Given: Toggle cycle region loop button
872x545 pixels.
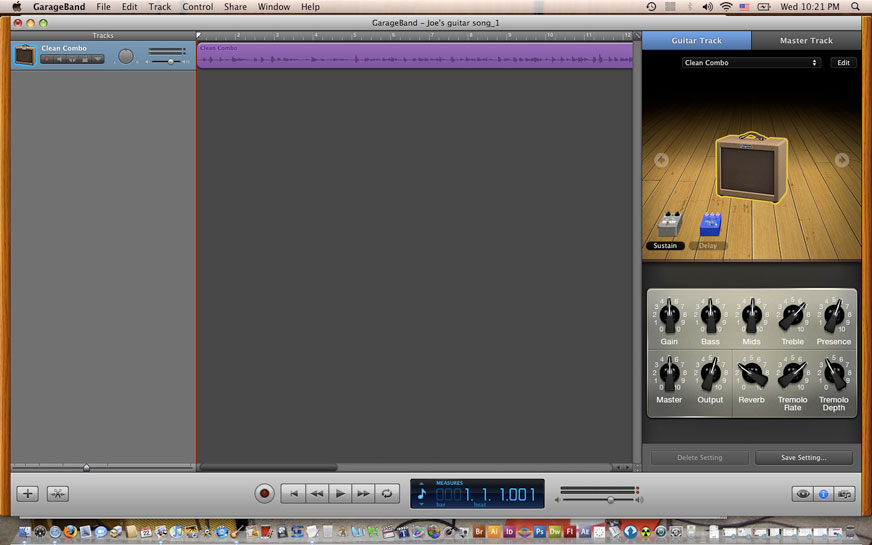Looking at the screenshot, I should coord(387,493).
